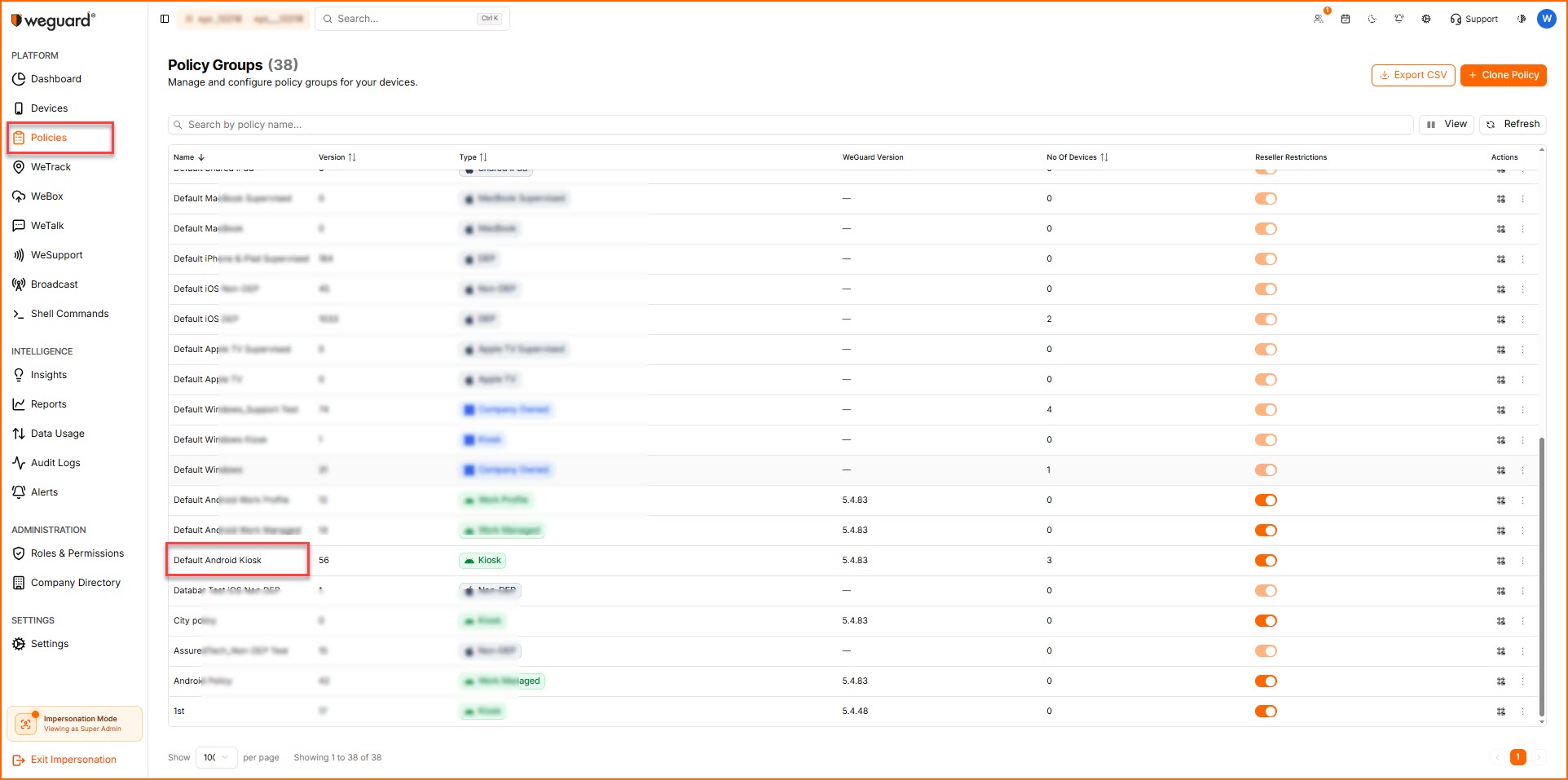This screenshot has width=1568, height=780.
Task: Click the Clone Policy button
Action: point(1503,75)
